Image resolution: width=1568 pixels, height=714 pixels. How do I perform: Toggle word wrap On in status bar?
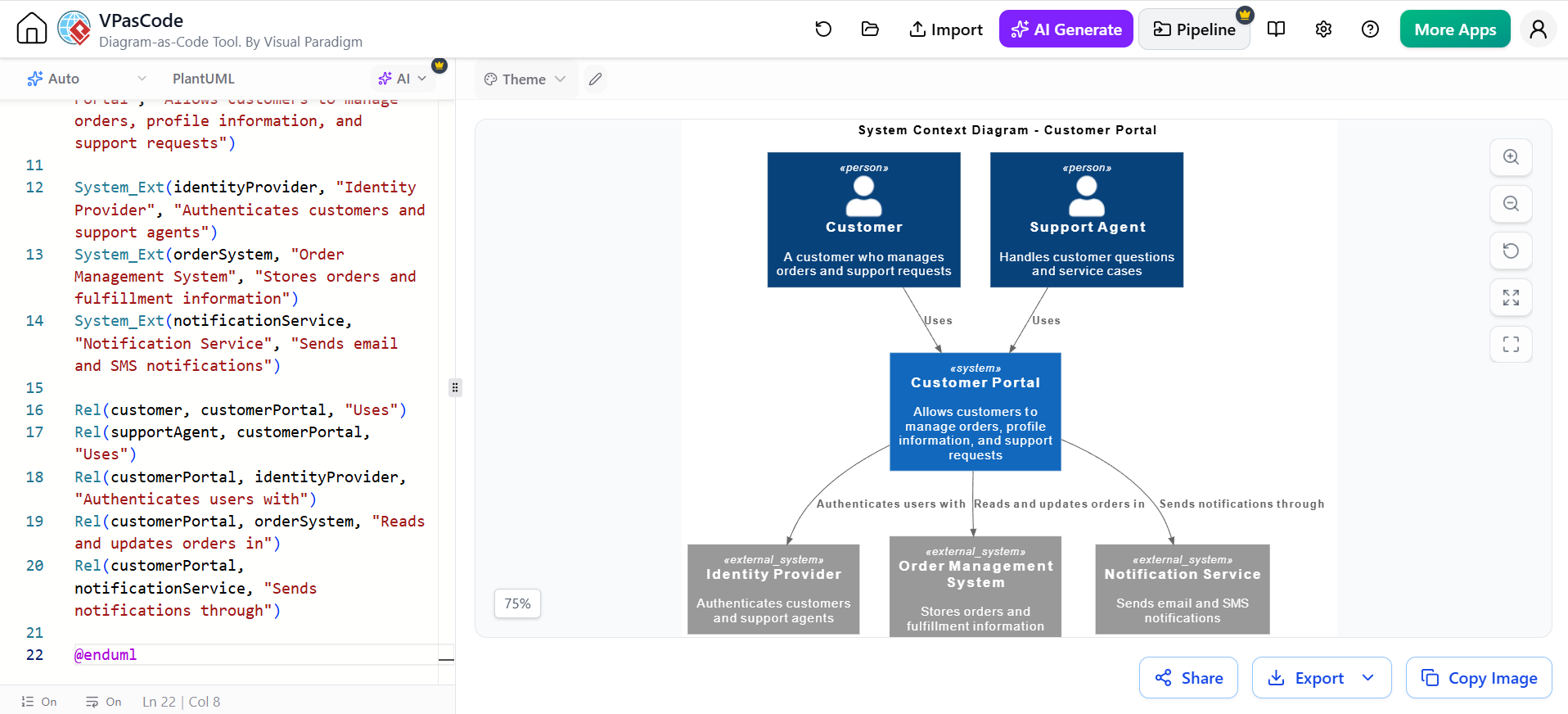(104, 702)
